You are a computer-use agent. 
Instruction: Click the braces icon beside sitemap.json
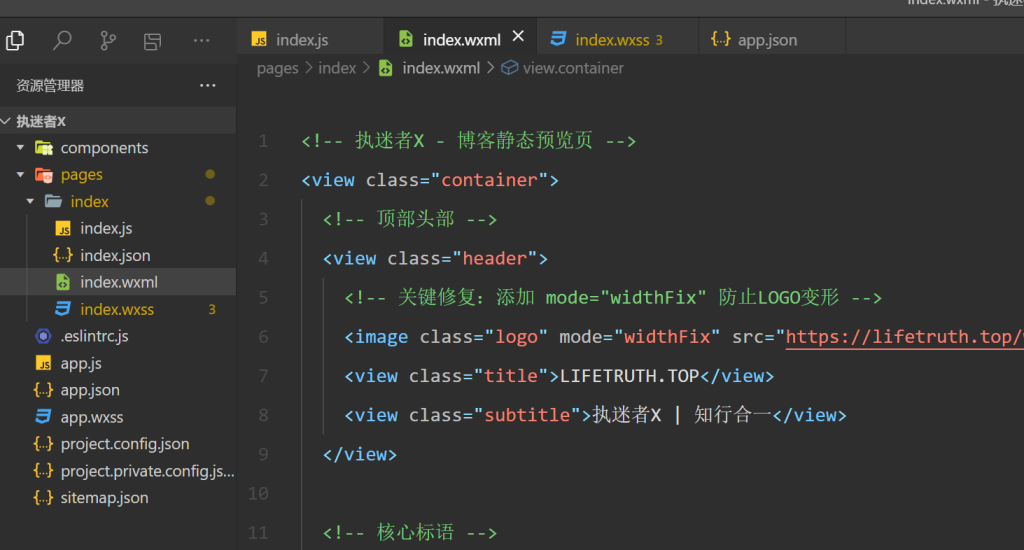[43, 498]
